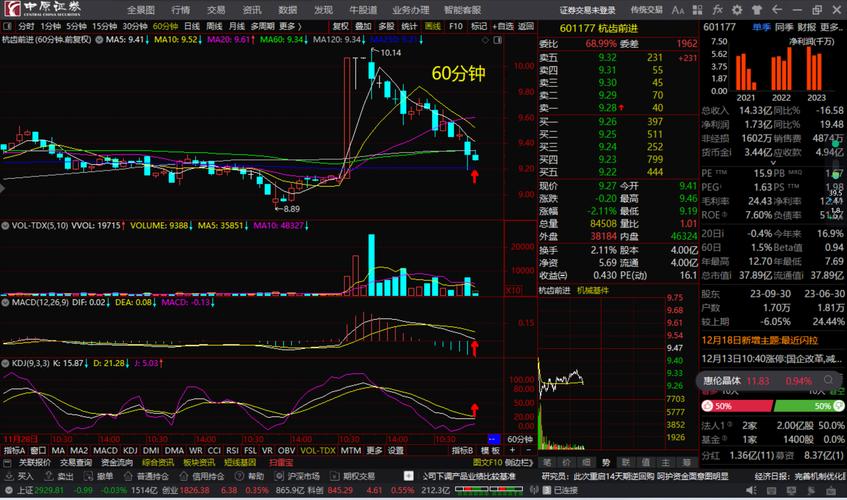Click the 撤单 cancel order icon
This screenshot has width=847, height=500.
(x=88, y=476)
